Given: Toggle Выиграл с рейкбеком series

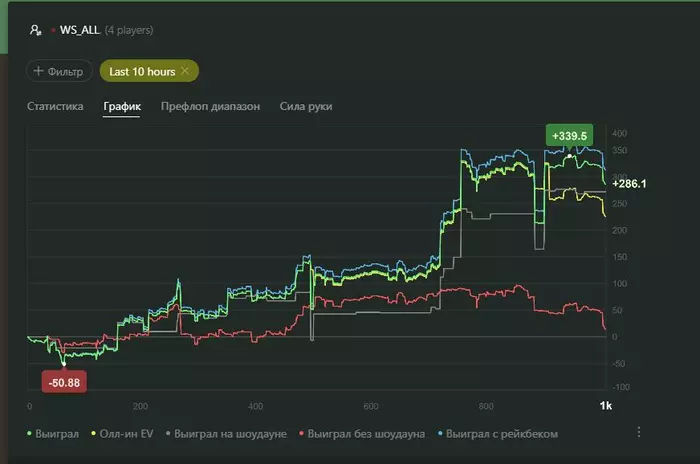Looking at the screenshot, I should (x=498, y=434).
